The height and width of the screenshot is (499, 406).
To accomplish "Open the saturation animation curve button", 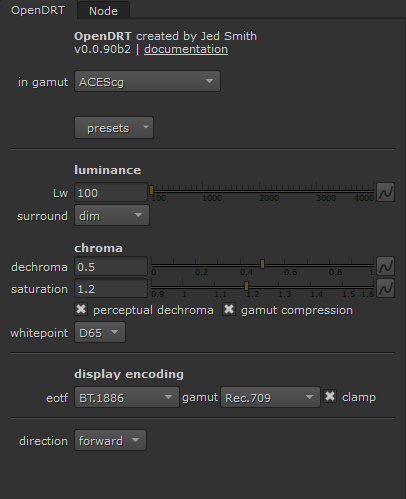I will [x=386, y=288].
